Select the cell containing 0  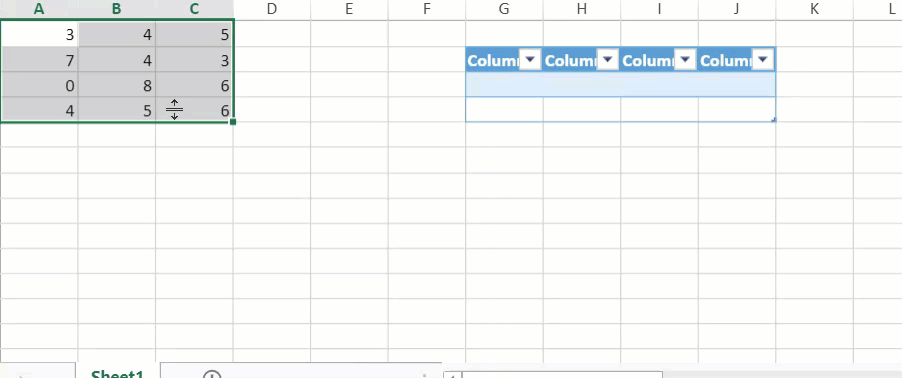pyautogui.click(x=39, y=85)
